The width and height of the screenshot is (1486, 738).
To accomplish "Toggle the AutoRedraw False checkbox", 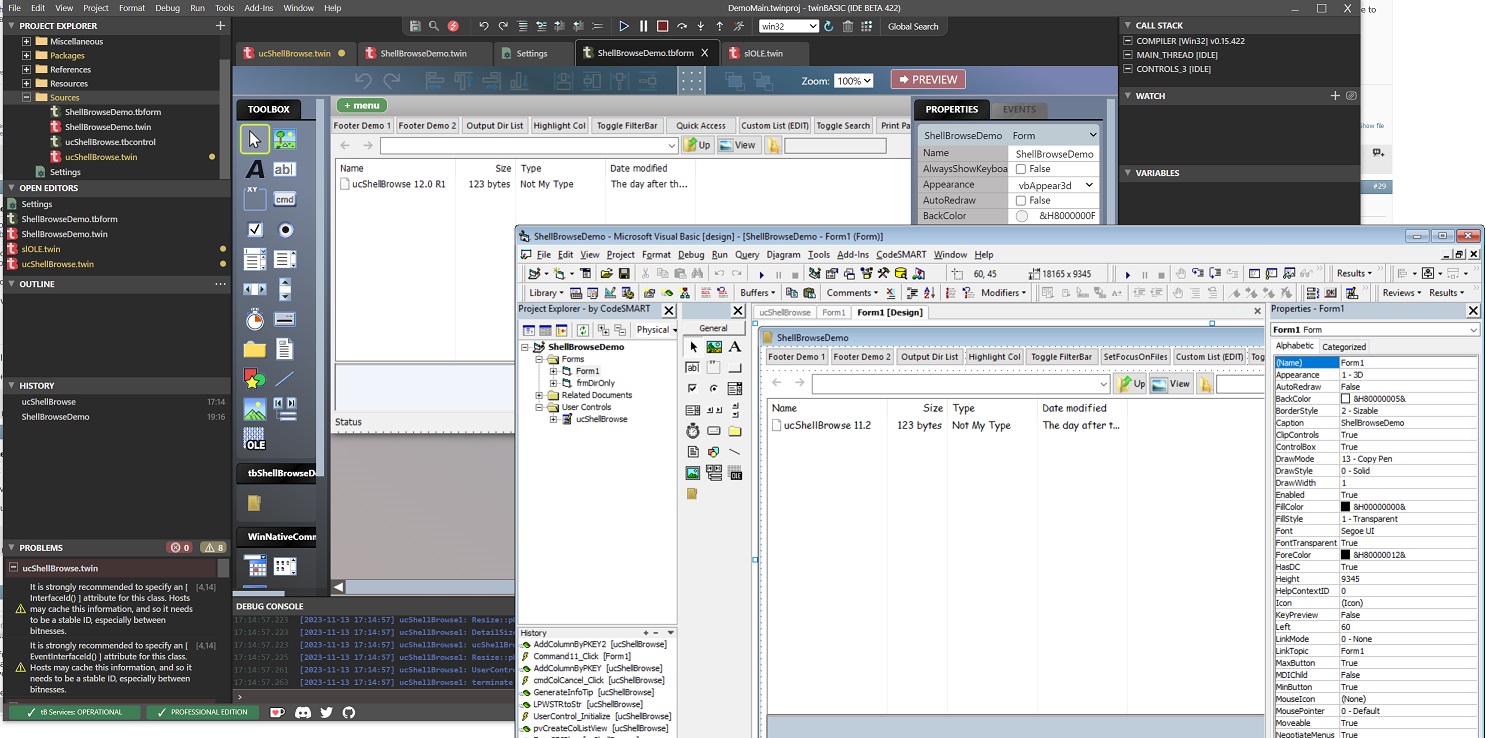I will pyautogui.click(x=1021, y=200).
